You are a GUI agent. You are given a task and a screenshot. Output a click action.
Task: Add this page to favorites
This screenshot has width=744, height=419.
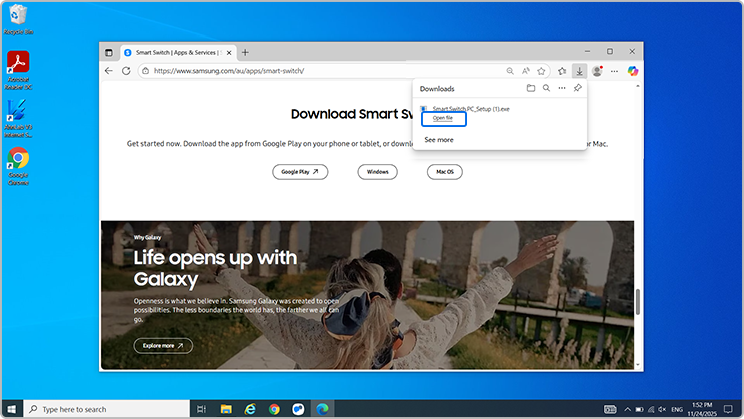pyautogui.click(x=542, y=71)
